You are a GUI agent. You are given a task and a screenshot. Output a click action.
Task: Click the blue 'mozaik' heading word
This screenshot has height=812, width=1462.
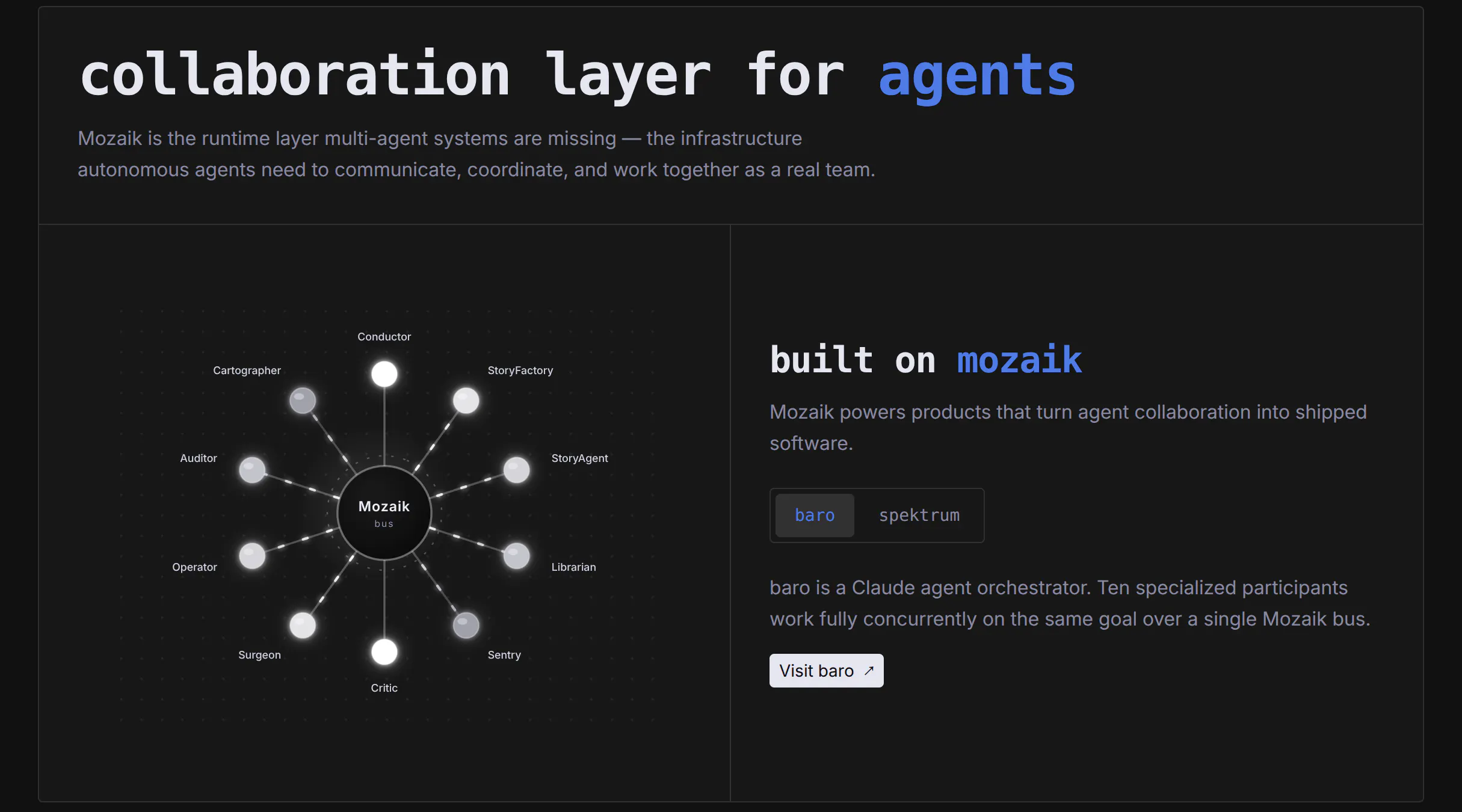point(1019,360)
